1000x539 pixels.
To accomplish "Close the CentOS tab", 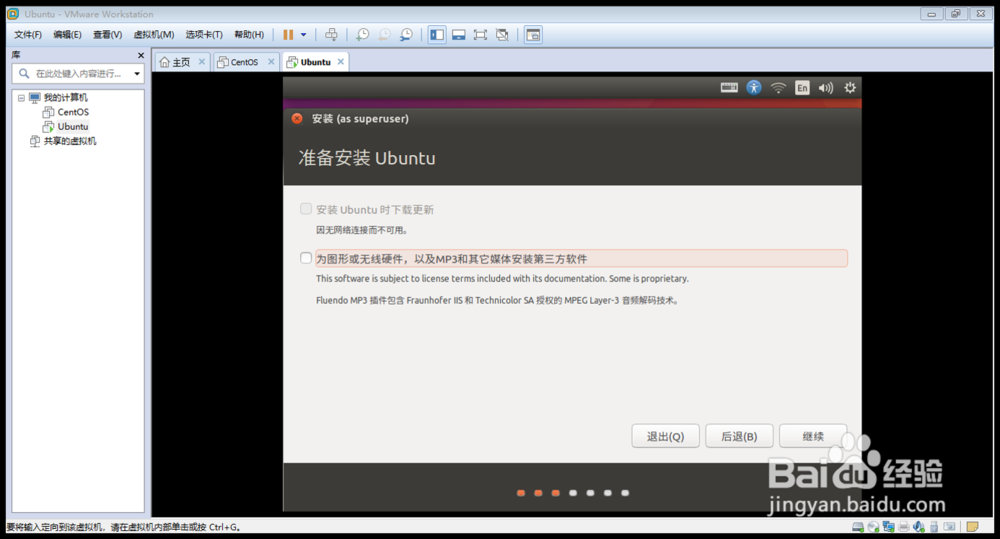I will [271, 62].
